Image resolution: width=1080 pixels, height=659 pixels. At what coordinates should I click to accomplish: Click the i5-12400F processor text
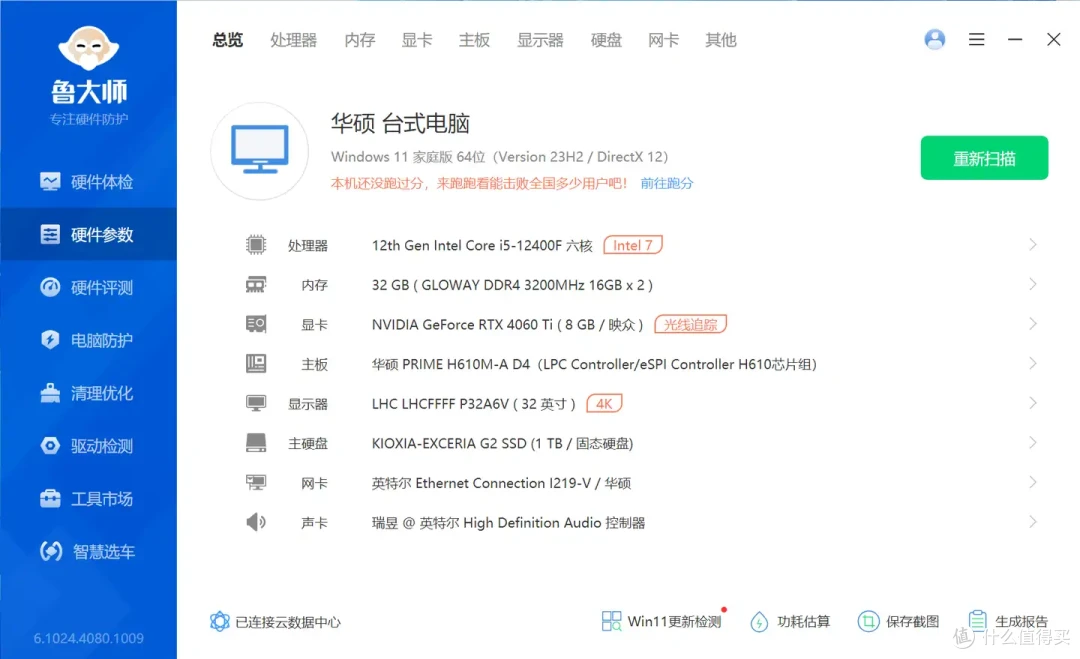tap(482, 246)
